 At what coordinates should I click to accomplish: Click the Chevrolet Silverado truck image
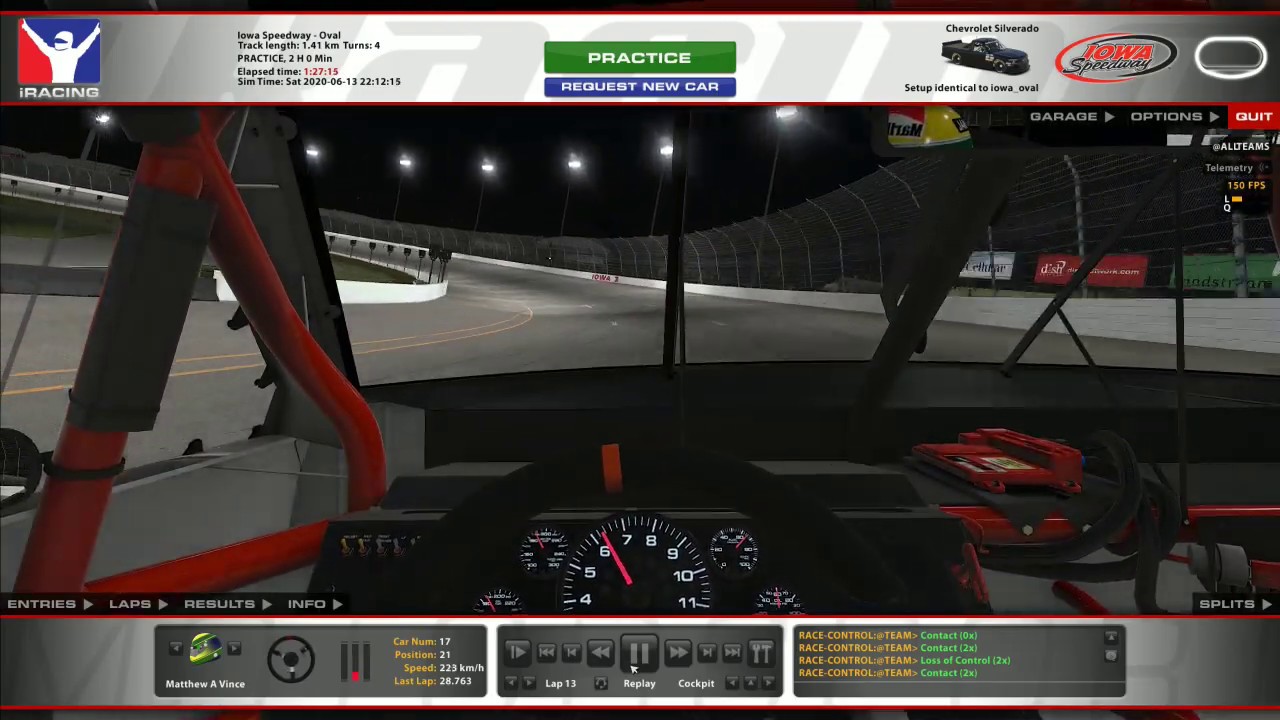tap(986, 57)
